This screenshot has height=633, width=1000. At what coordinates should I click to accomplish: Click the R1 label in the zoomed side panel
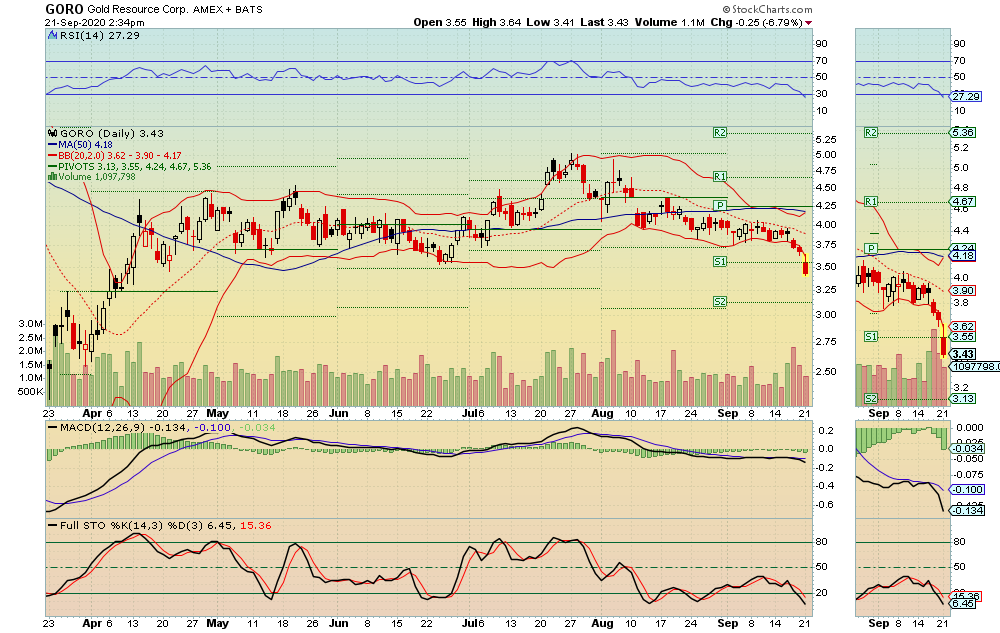click(x=871, y=201)
